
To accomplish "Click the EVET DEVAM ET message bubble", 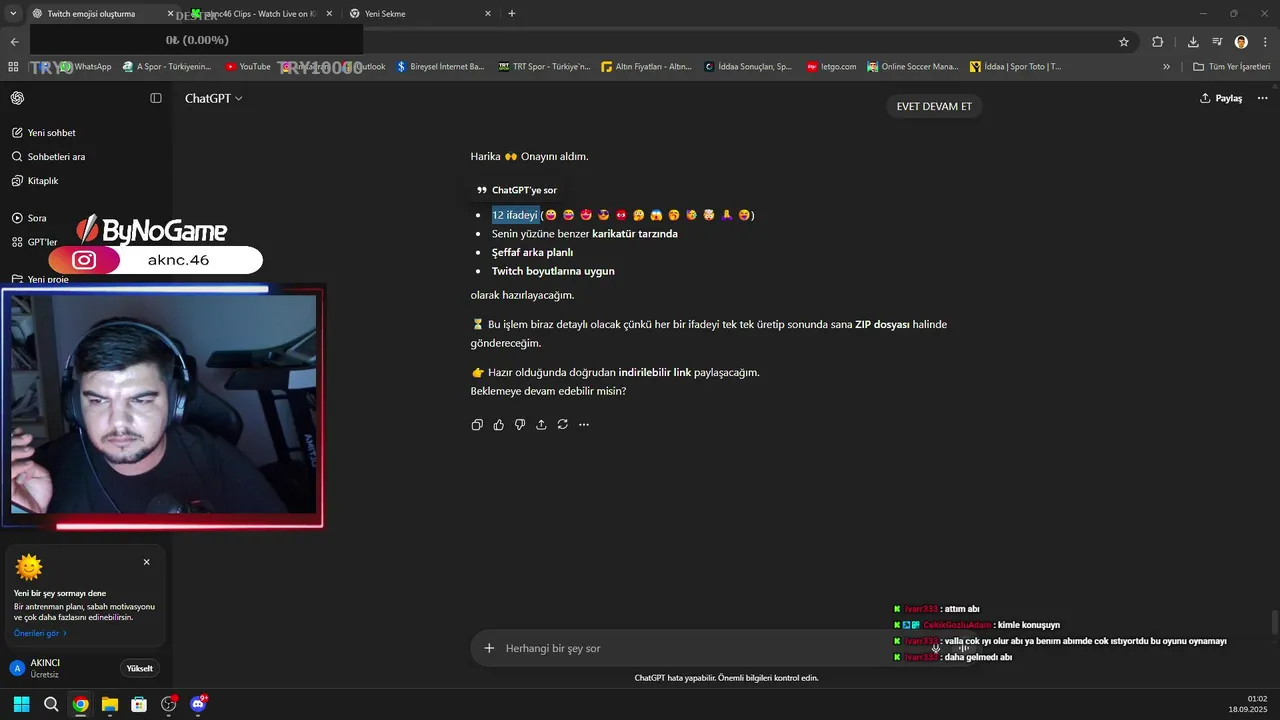I will pos(934,107).
